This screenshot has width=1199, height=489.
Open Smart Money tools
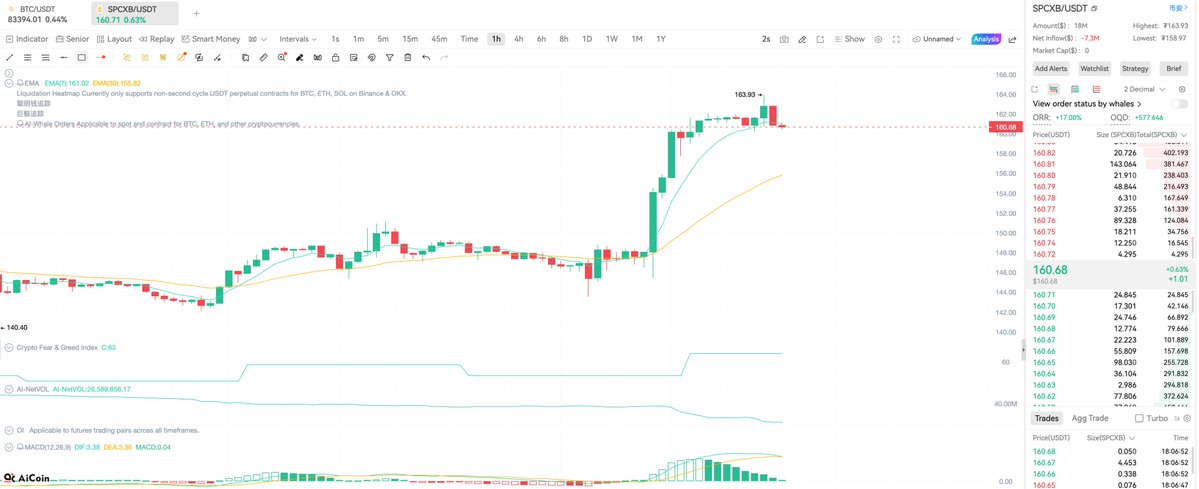tap(210, 39)
